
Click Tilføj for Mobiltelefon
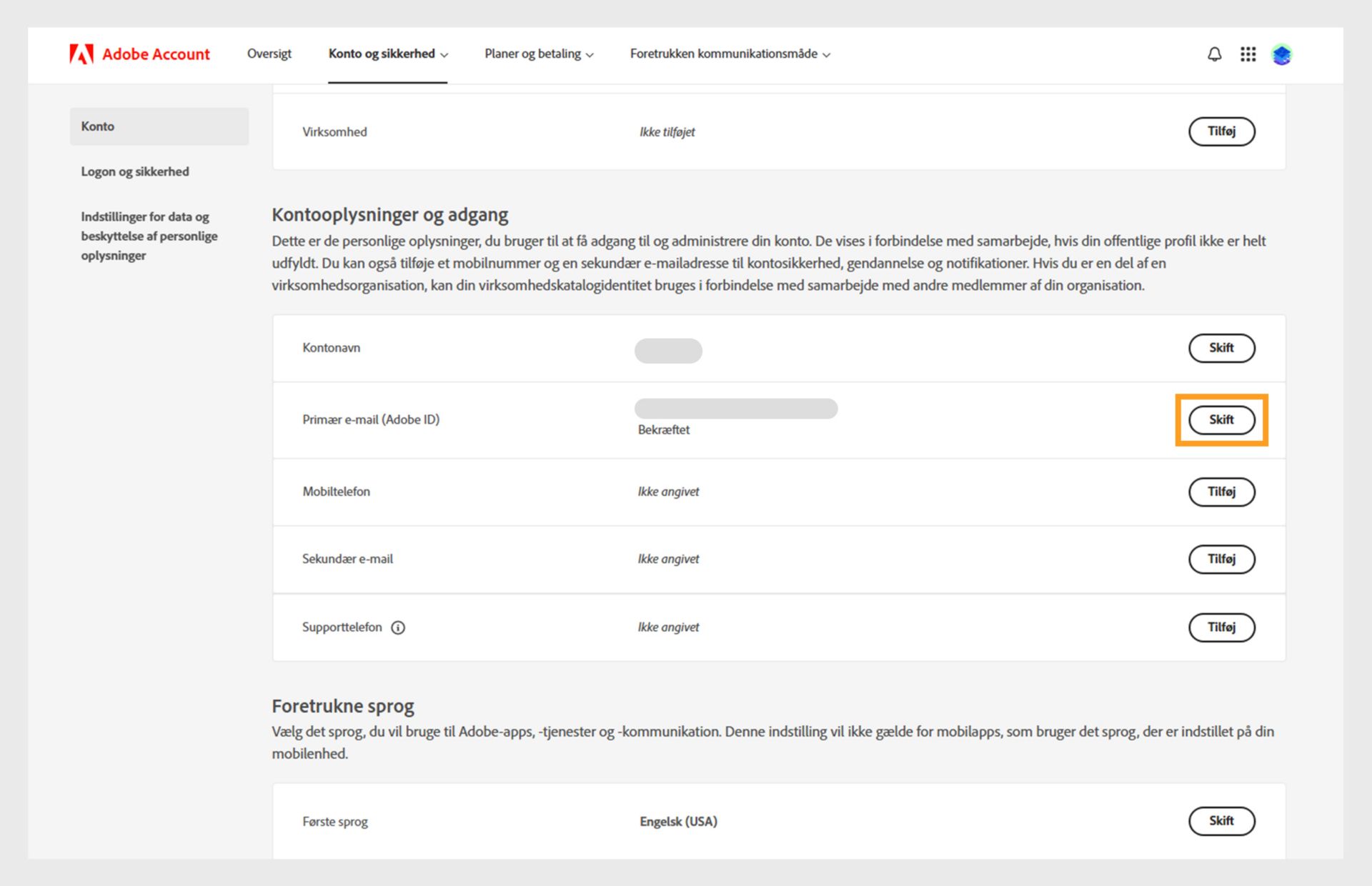point(1221,492)
